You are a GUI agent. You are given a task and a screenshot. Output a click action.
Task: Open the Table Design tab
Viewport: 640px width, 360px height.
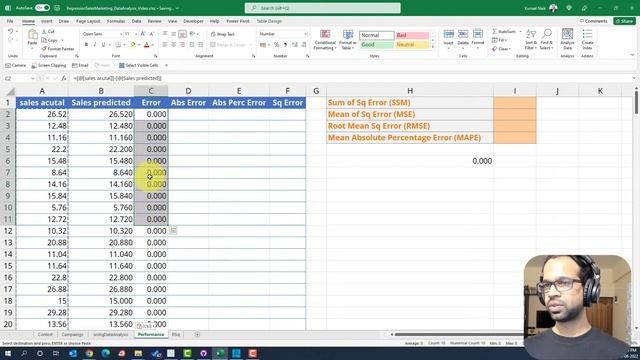pyautogui.click(x=269, y=21)
